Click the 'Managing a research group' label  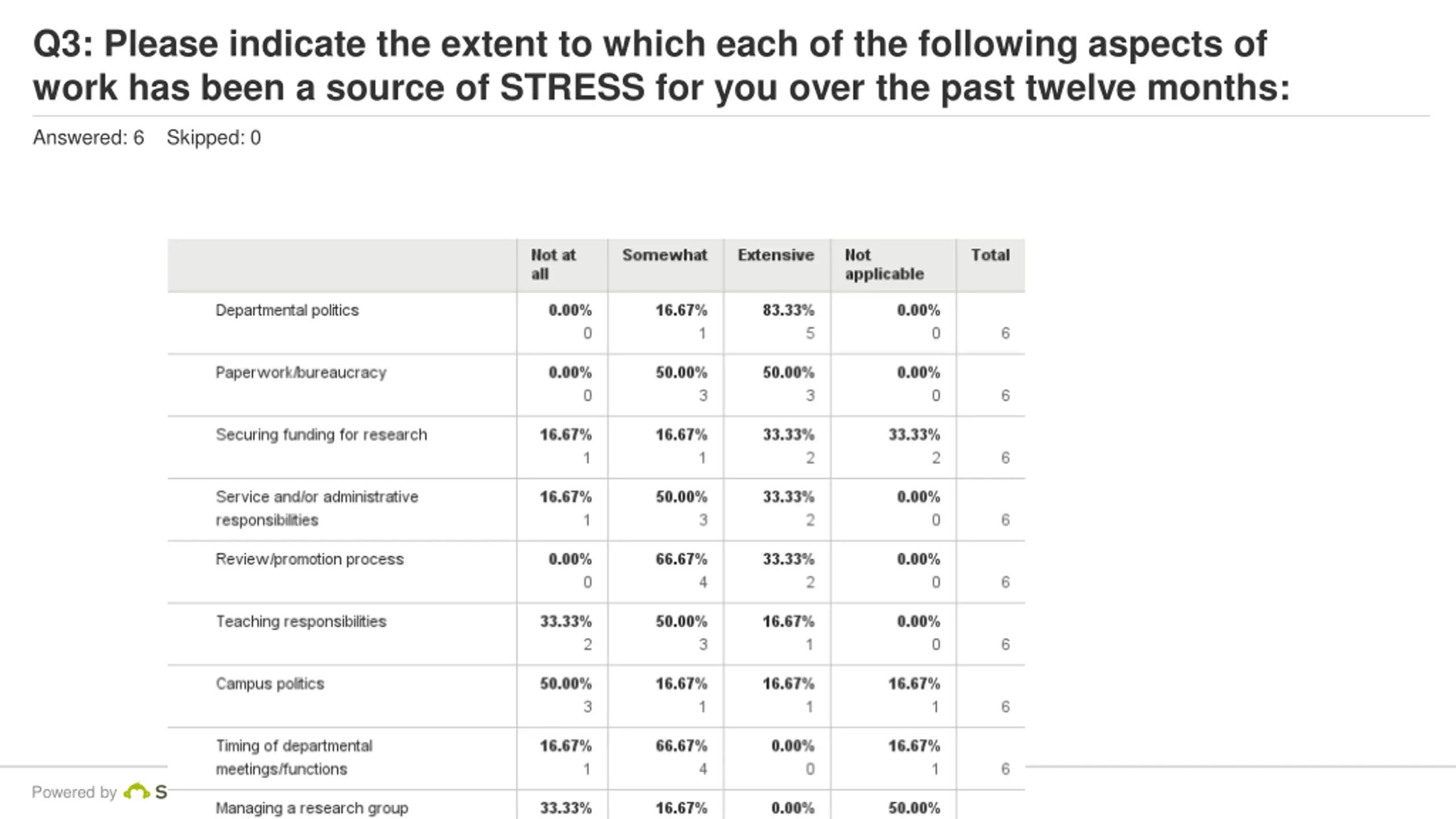[312, 808]
